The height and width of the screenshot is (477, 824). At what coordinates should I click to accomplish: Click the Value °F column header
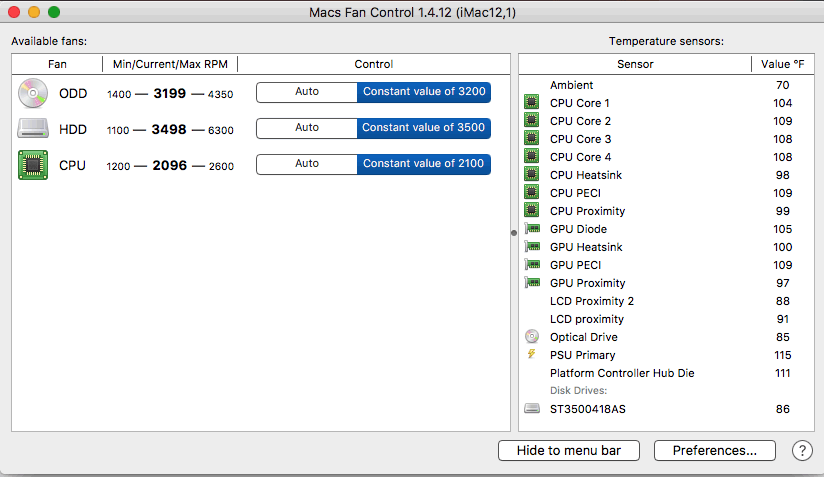782,64
